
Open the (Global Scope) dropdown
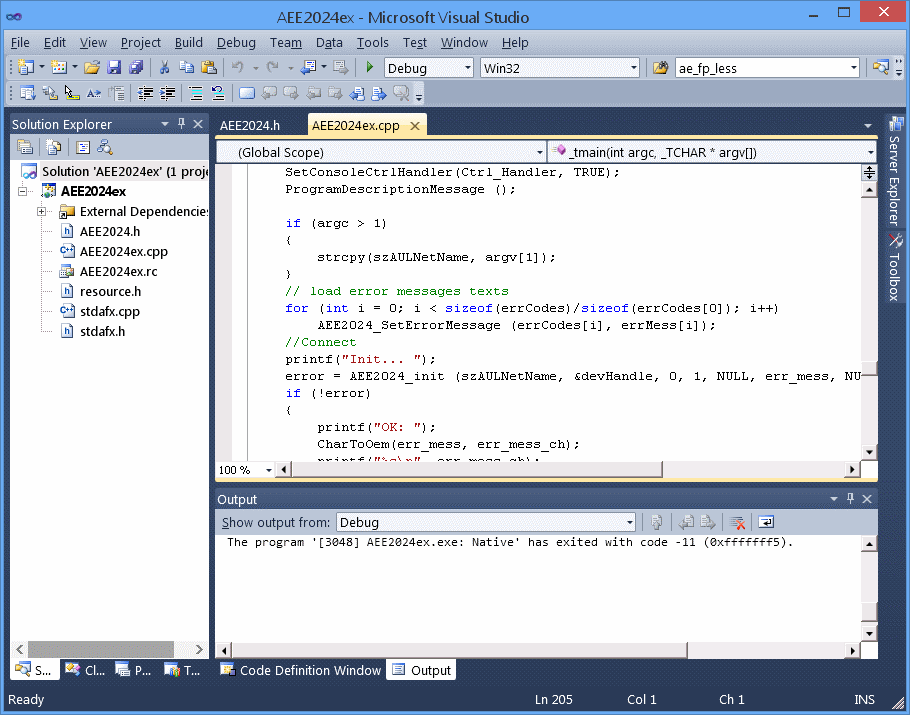(381, 152)
